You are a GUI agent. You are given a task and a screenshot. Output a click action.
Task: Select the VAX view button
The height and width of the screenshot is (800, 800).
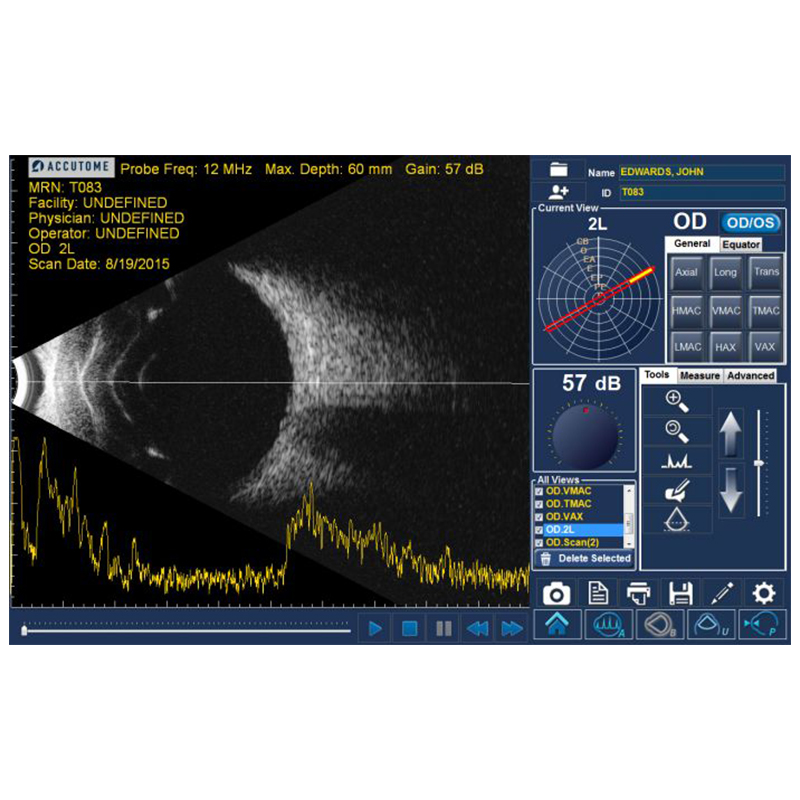click(766, 347)
